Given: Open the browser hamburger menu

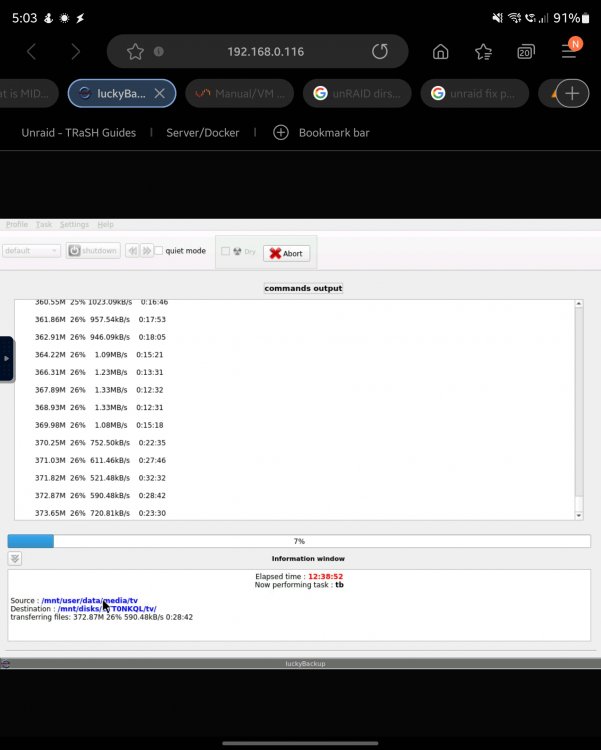Looking at the screenshot, I should 568,52.
